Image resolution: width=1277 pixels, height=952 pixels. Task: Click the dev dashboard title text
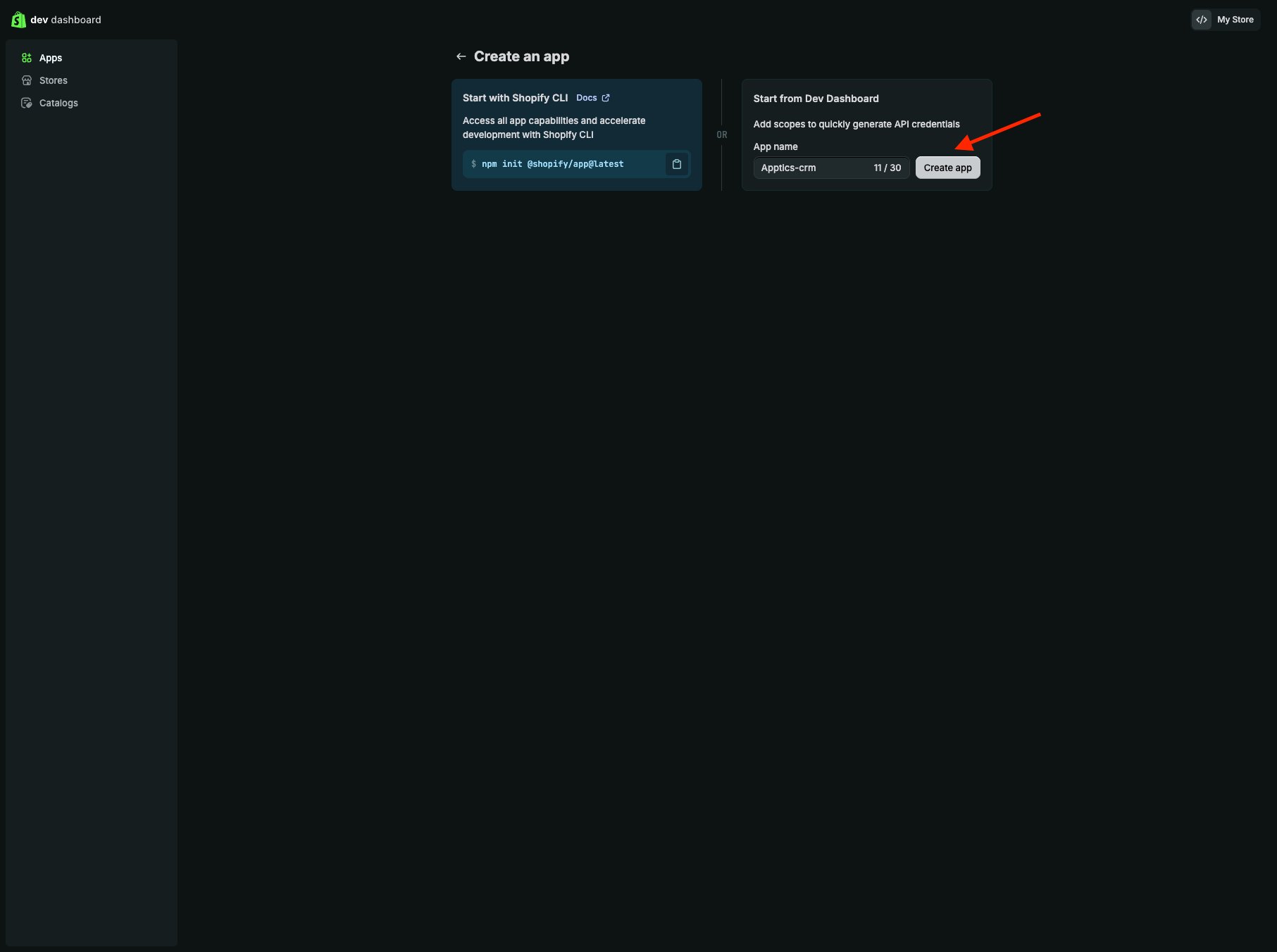pos(66,20)
